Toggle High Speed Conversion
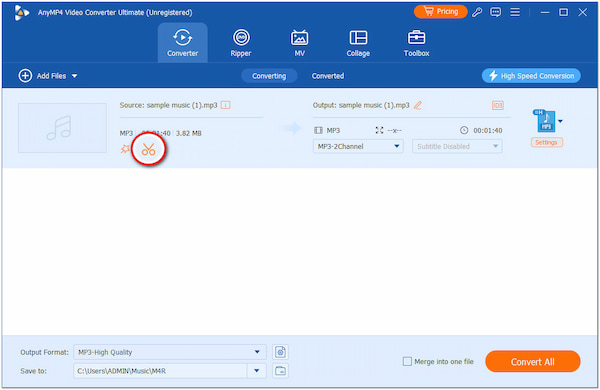The image size is (600, 390). coord(531,76)
